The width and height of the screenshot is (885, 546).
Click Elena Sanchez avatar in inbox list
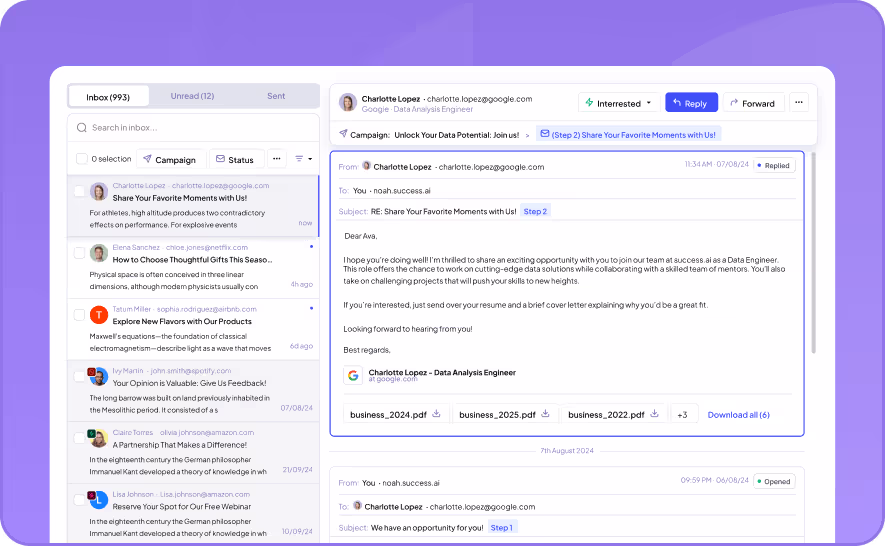[99, 253]
